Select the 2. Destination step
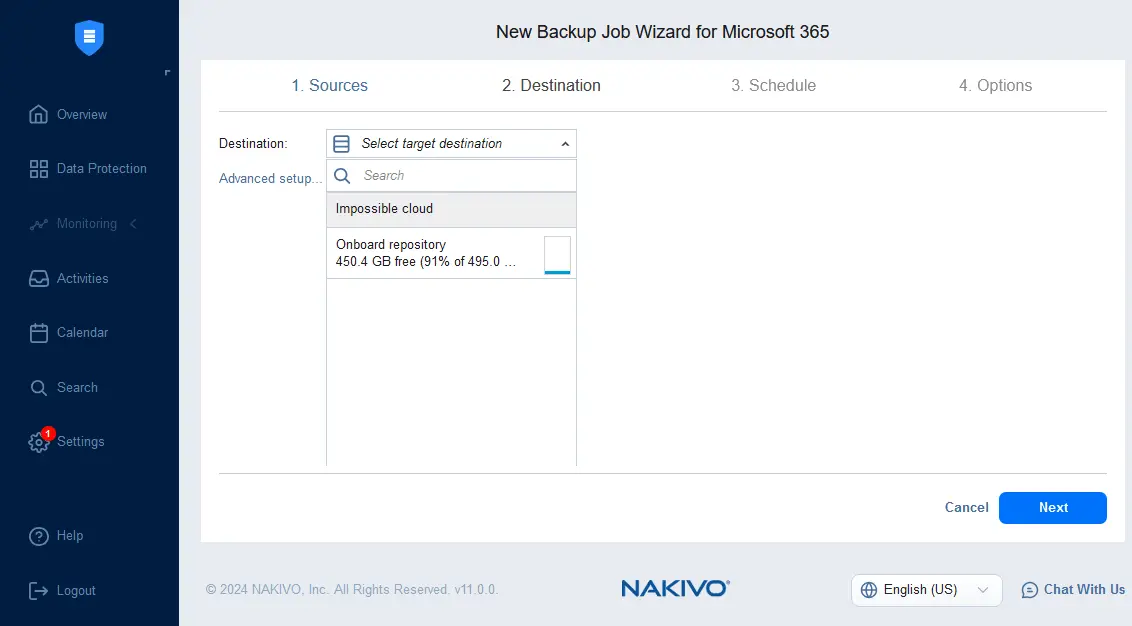 tap(551, 85)
